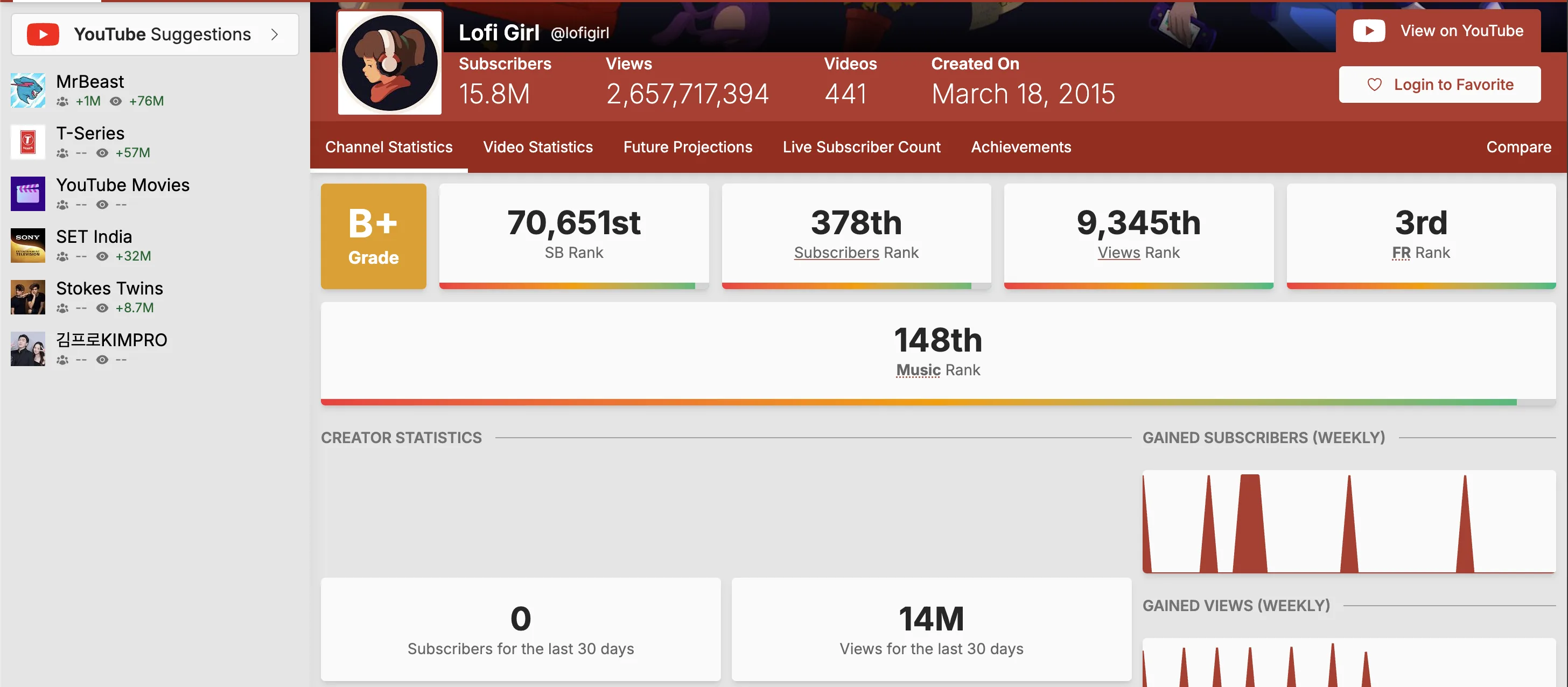Click the subscribers icon under SET India
Image resolution: width=1568 pixels, height=687 pixels.
pos(62,257)
